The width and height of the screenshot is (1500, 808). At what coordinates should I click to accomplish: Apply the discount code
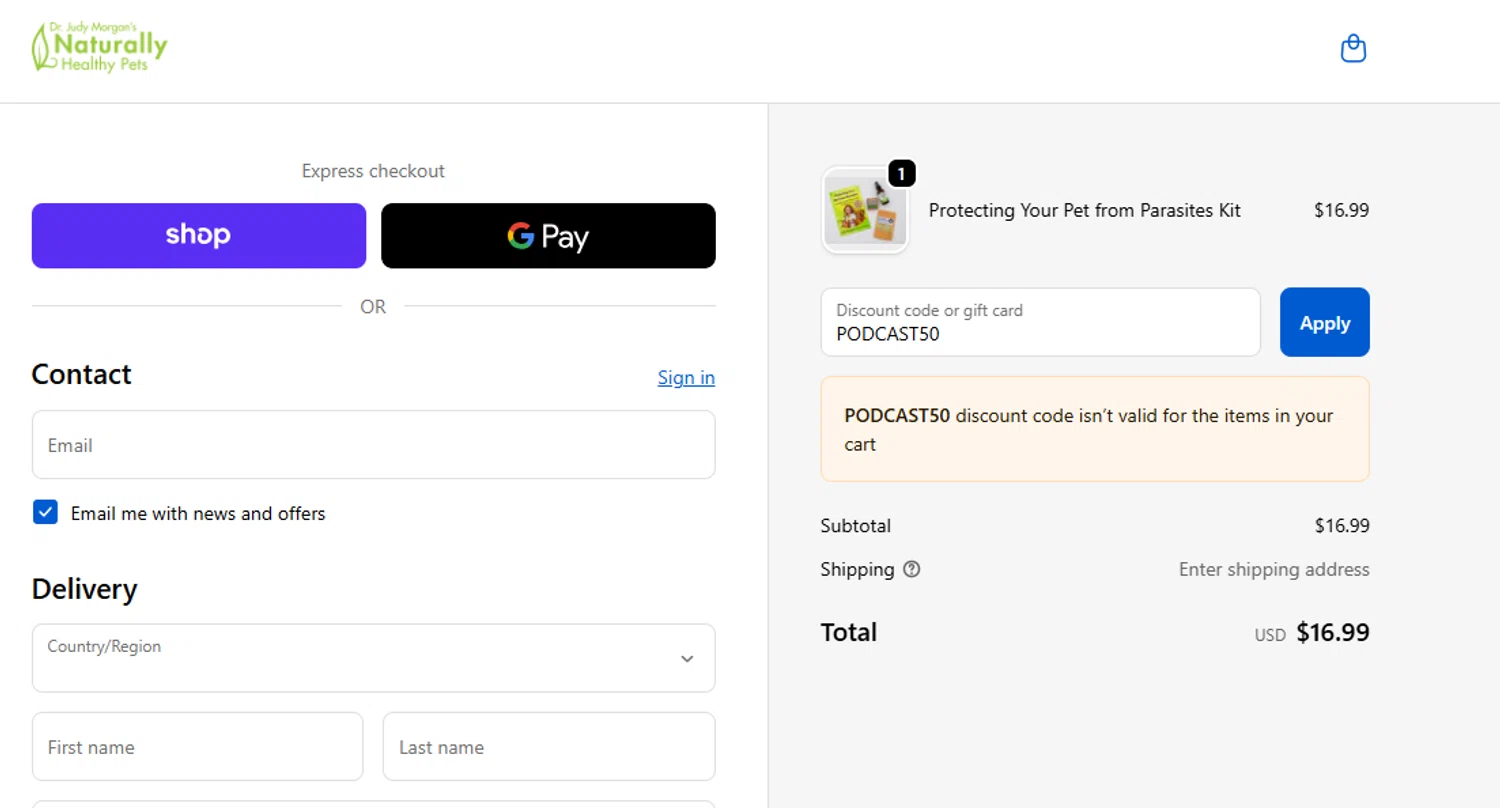[x=1325, y=322]
